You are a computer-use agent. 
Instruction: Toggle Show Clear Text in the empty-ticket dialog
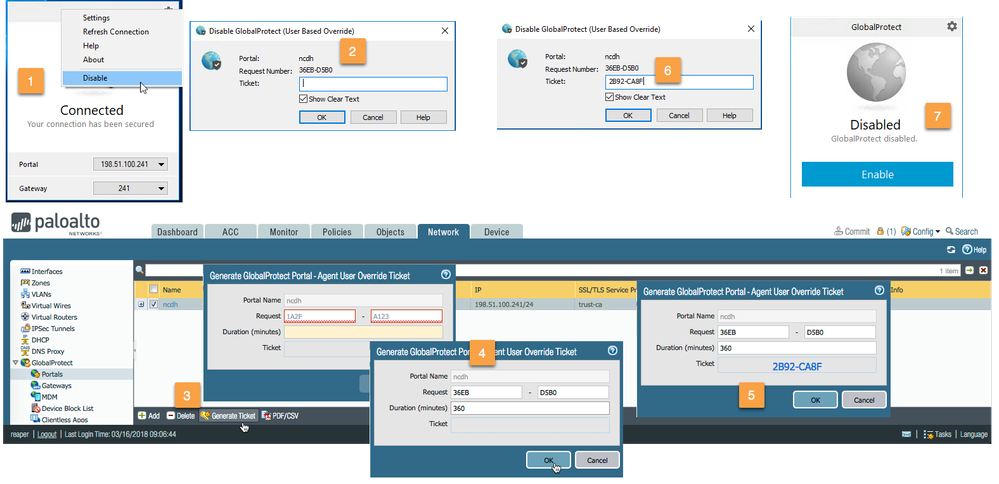303,99
